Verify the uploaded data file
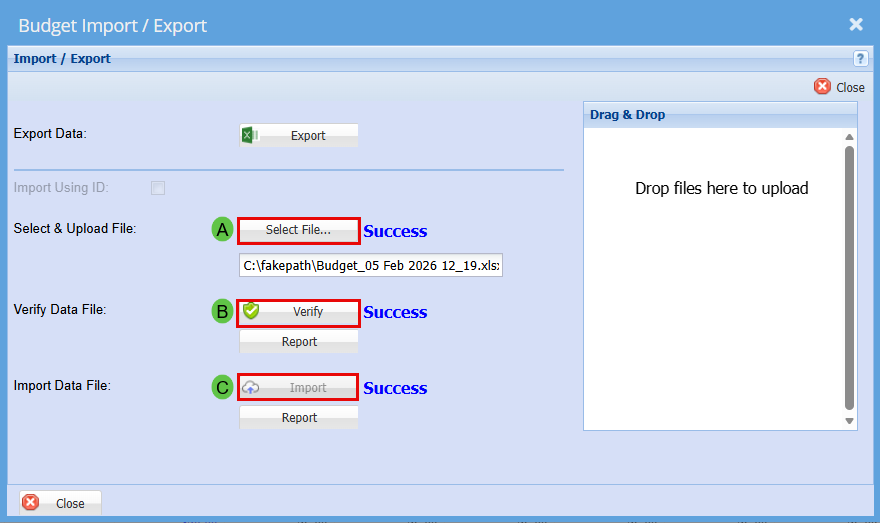 [299, 313]
